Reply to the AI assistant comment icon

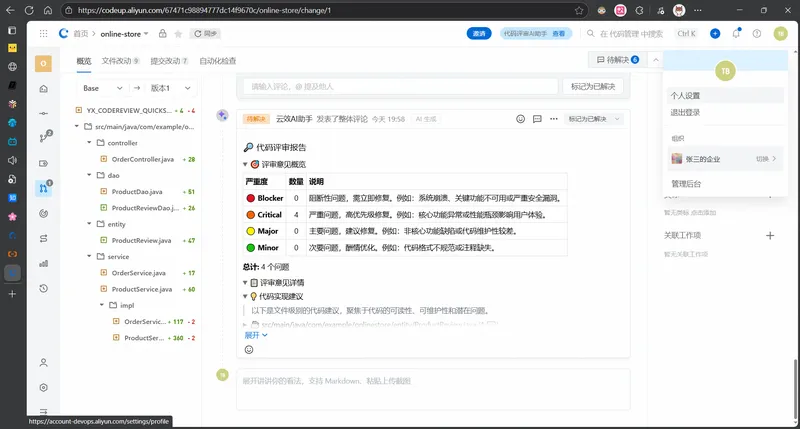pos(537,119)
